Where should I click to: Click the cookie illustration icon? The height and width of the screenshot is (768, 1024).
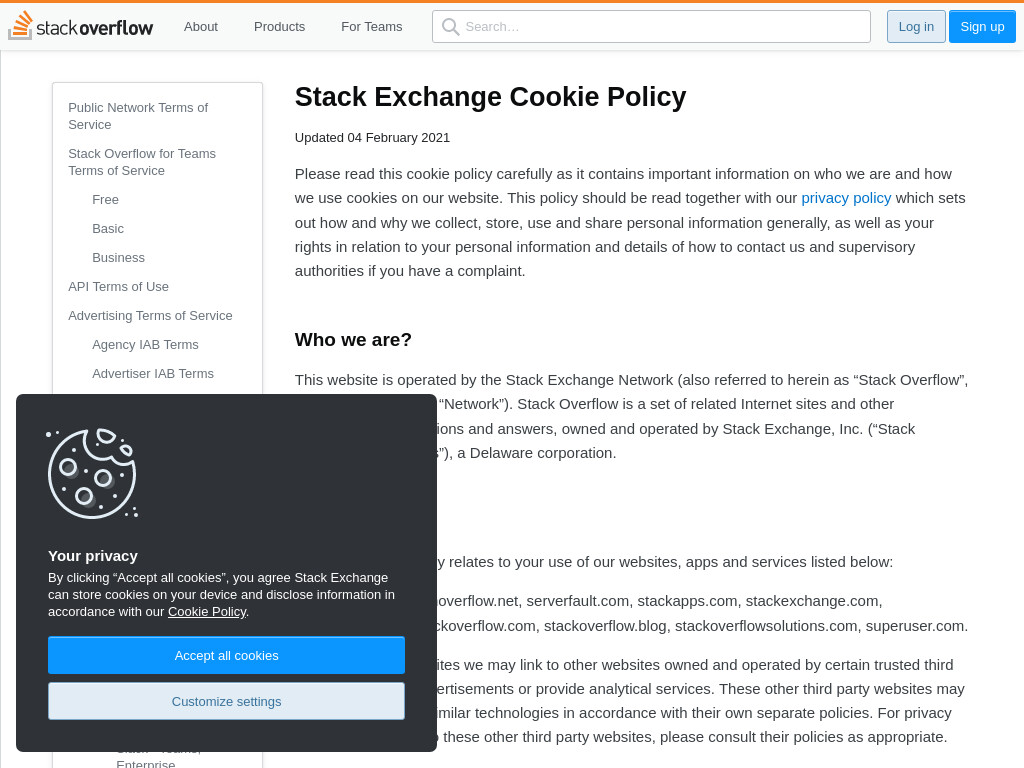(92, 473)
